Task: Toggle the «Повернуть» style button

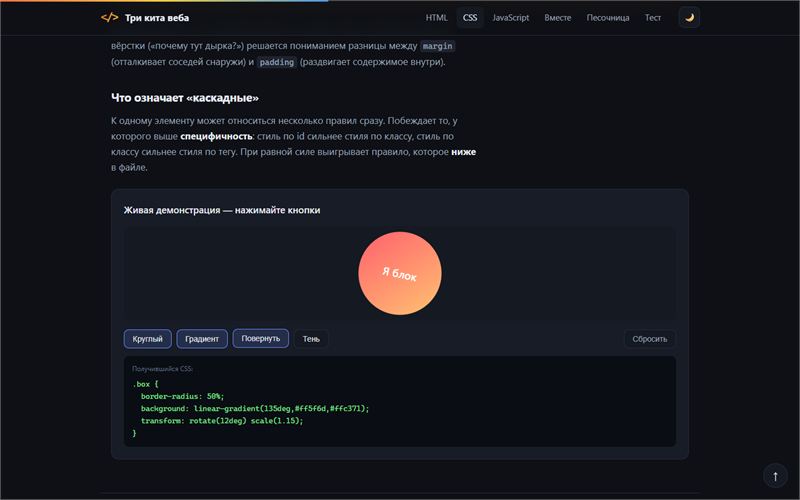Action: (261, 338)
